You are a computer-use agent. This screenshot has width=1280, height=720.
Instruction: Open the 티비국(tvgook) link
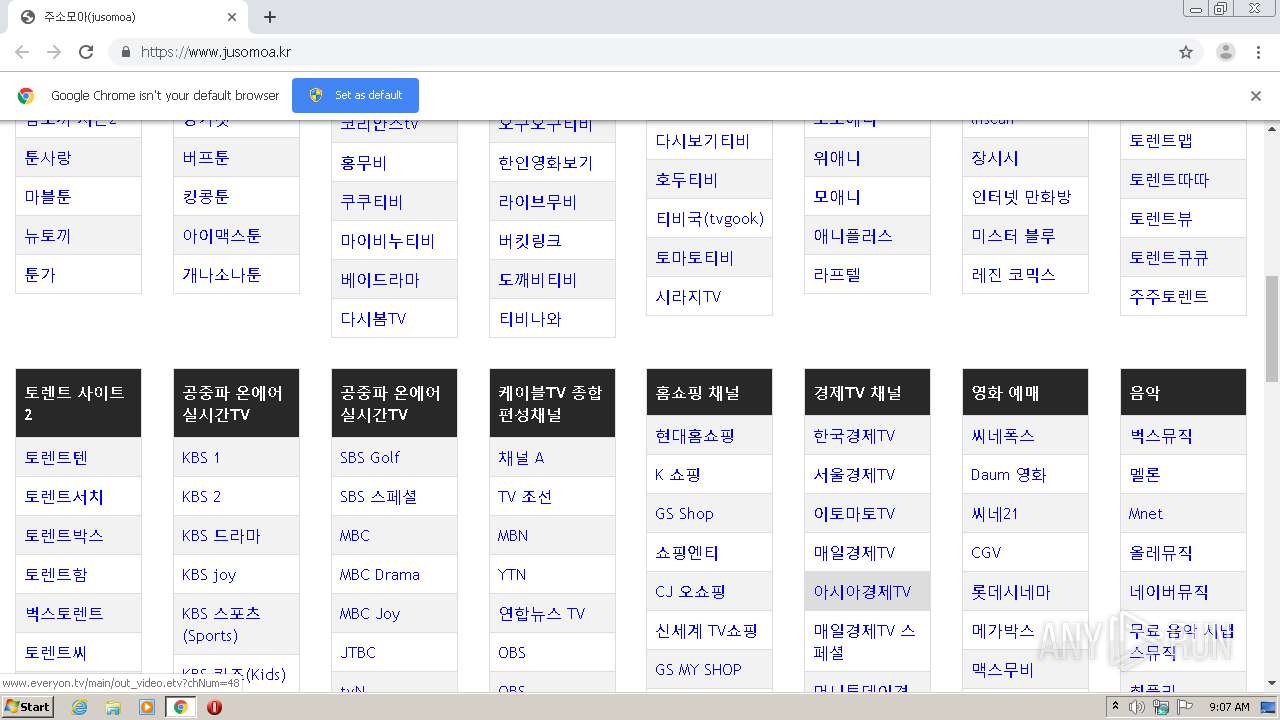coord(710,218)
